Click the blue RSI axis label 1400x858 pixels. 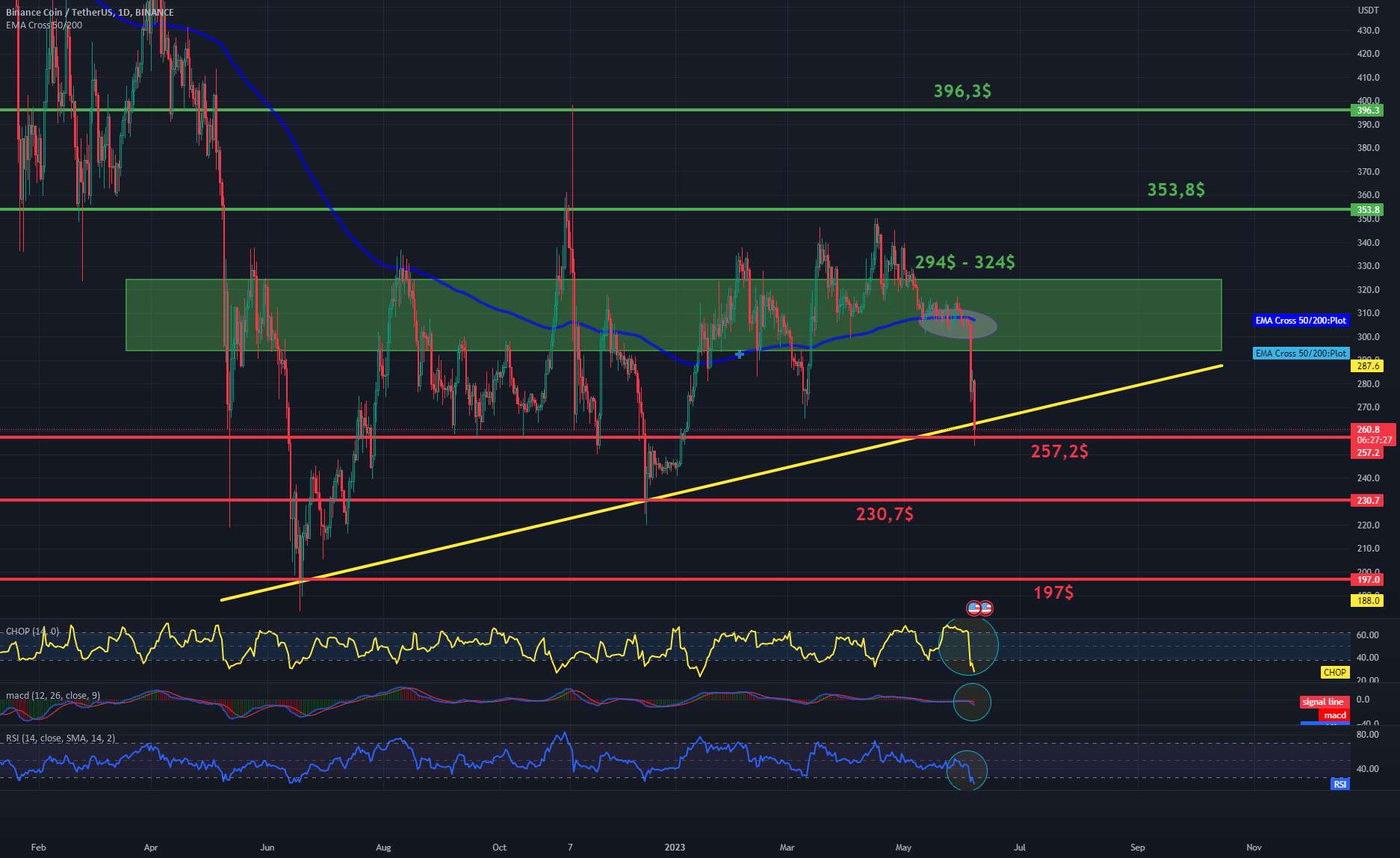(x=1340, y=784)
